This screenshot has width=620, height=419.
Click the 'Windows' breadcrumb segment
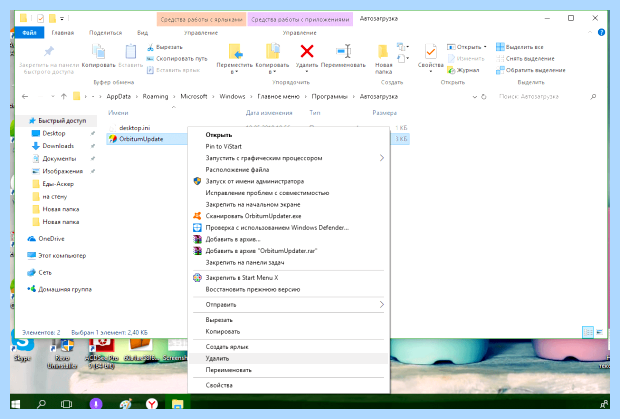point(232,96)
